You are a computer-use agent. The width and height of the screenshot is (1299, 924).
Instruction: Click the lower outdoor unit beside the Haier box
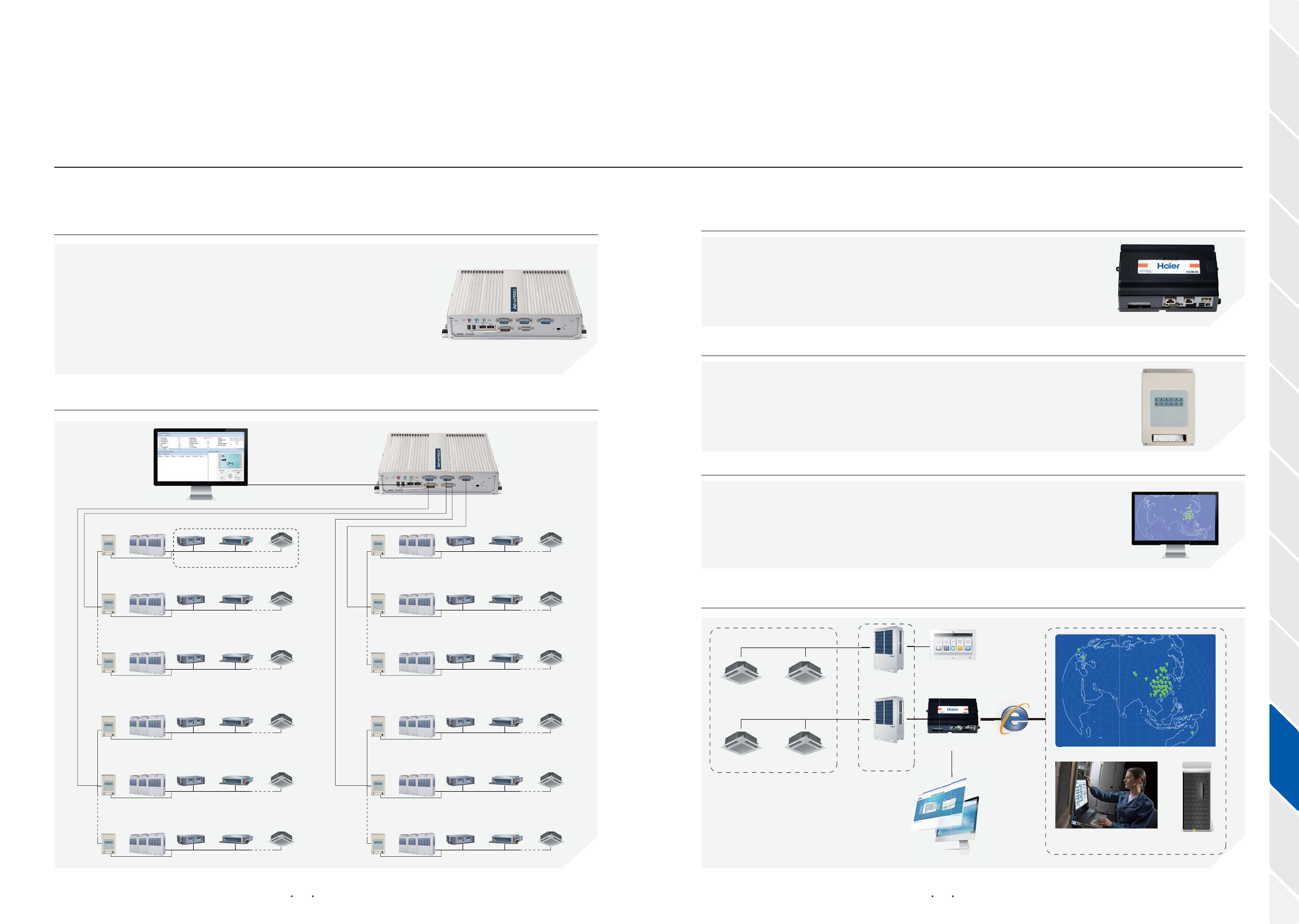tap(888, 719)
